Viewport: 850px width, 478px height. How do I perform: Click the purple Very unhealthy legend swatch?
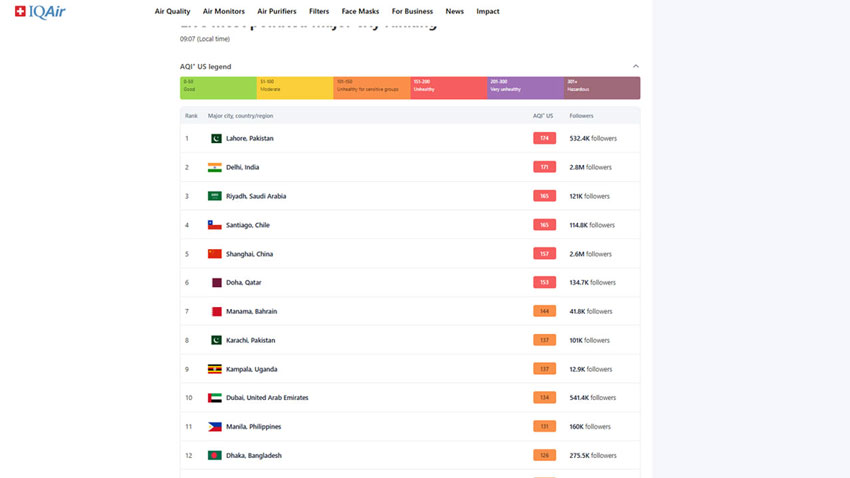point(525,88)
